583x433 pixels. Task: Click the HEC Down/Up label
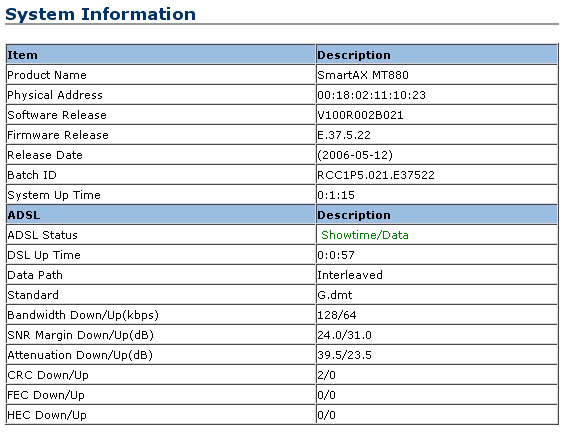pyautogui.click(x=47, y=415)
